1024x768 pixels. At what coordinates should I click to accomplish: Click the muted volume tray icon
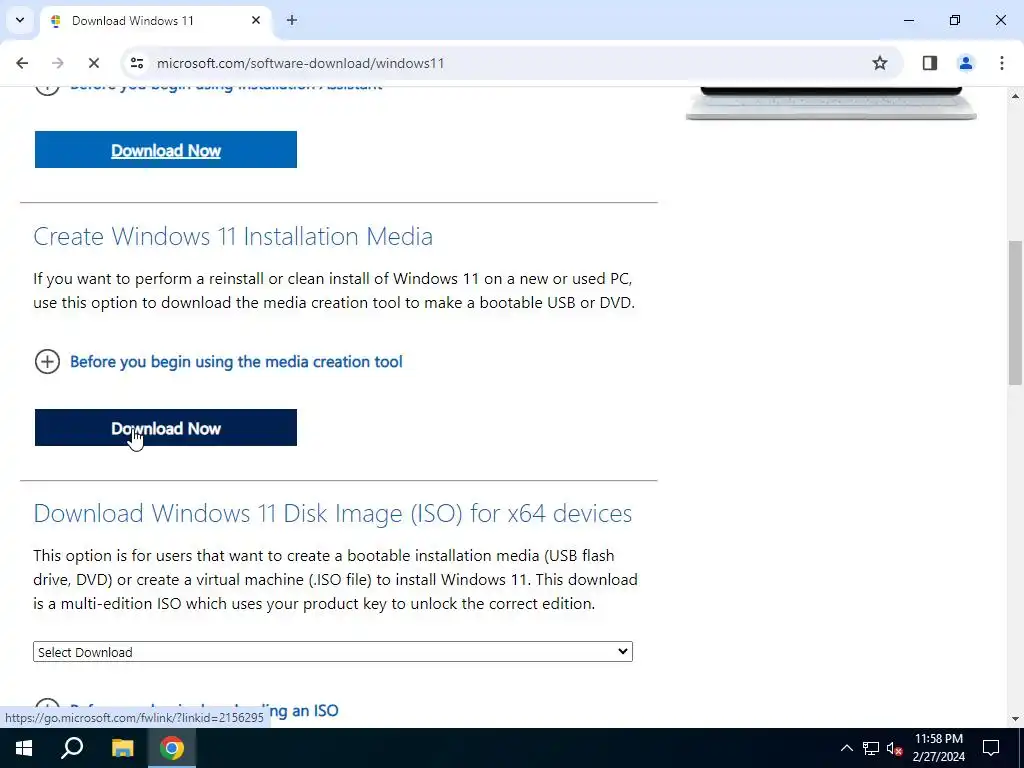(x=895, y=748)
